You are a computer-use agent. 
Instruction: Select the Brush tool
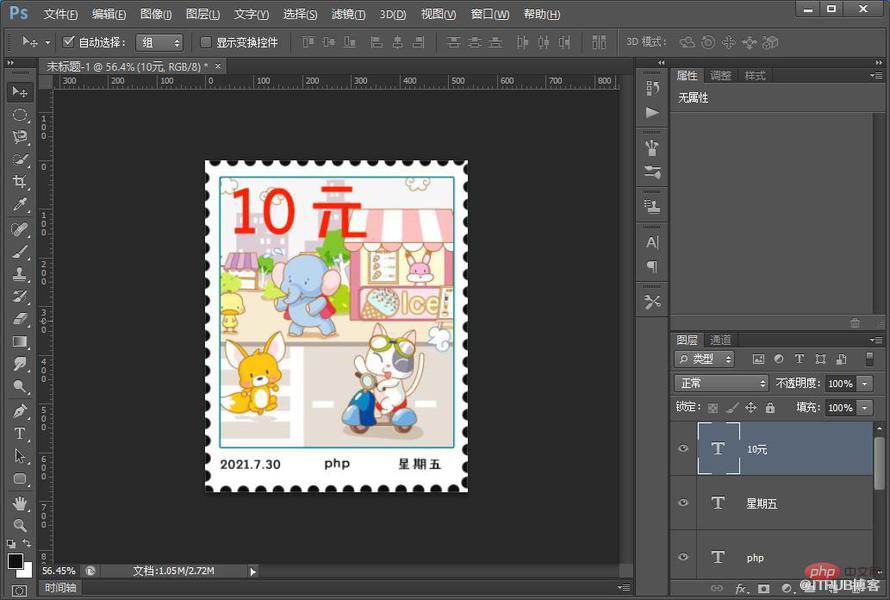point(20,251)
